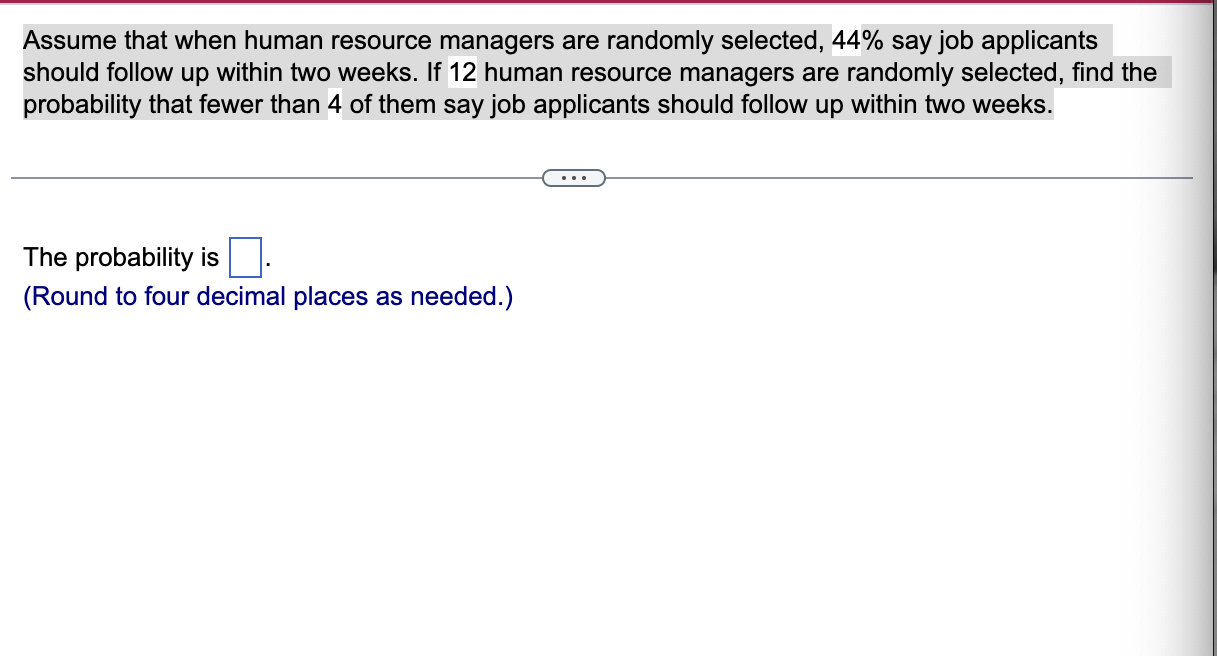Click the gray highlighted question area
Screen dimensions: 1217x656
pos(590,72)
